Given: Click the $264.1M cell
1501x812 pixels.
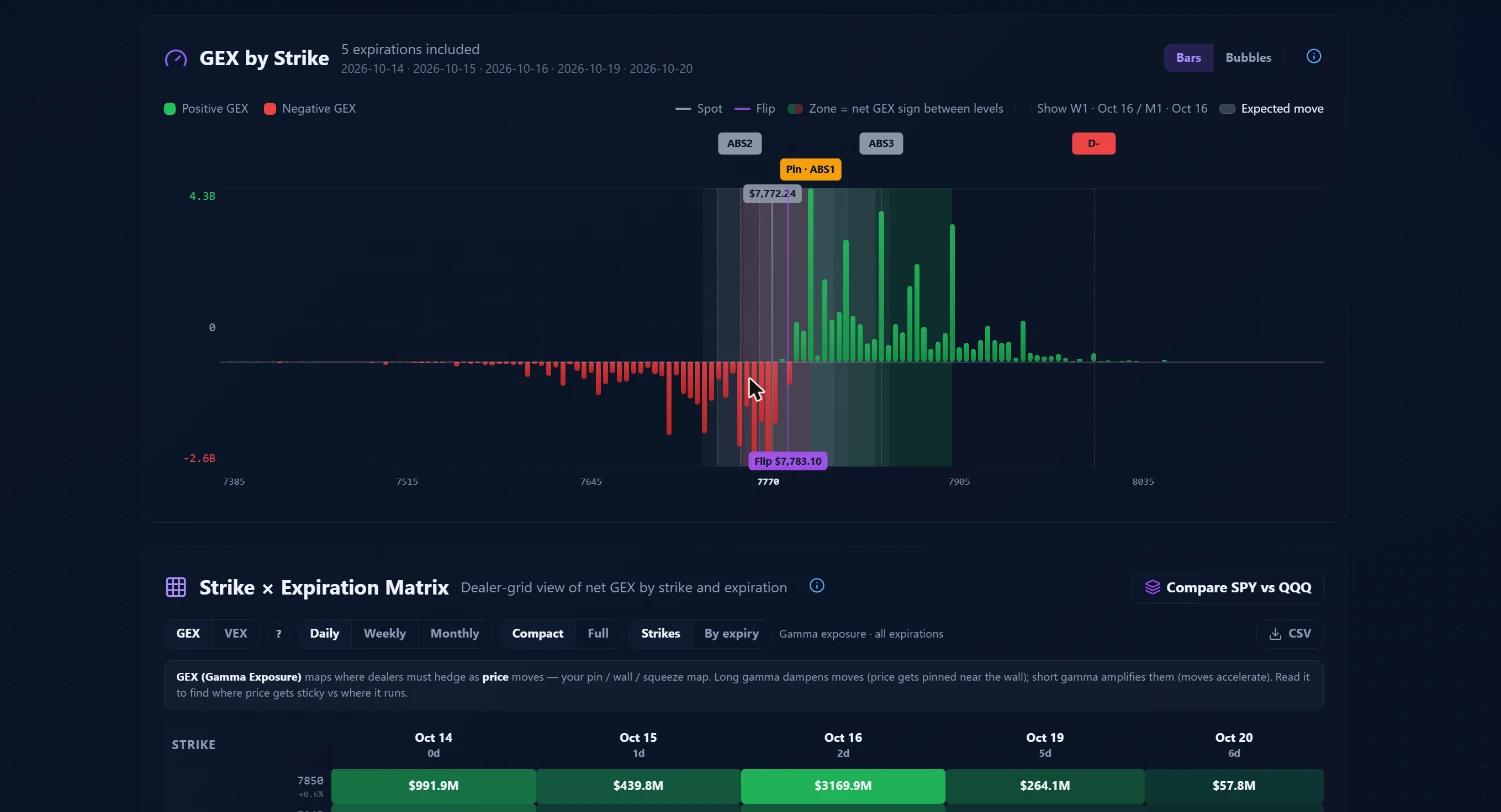Looking at the screenshot, I should pyautogui.click(x=1045, y=786).
